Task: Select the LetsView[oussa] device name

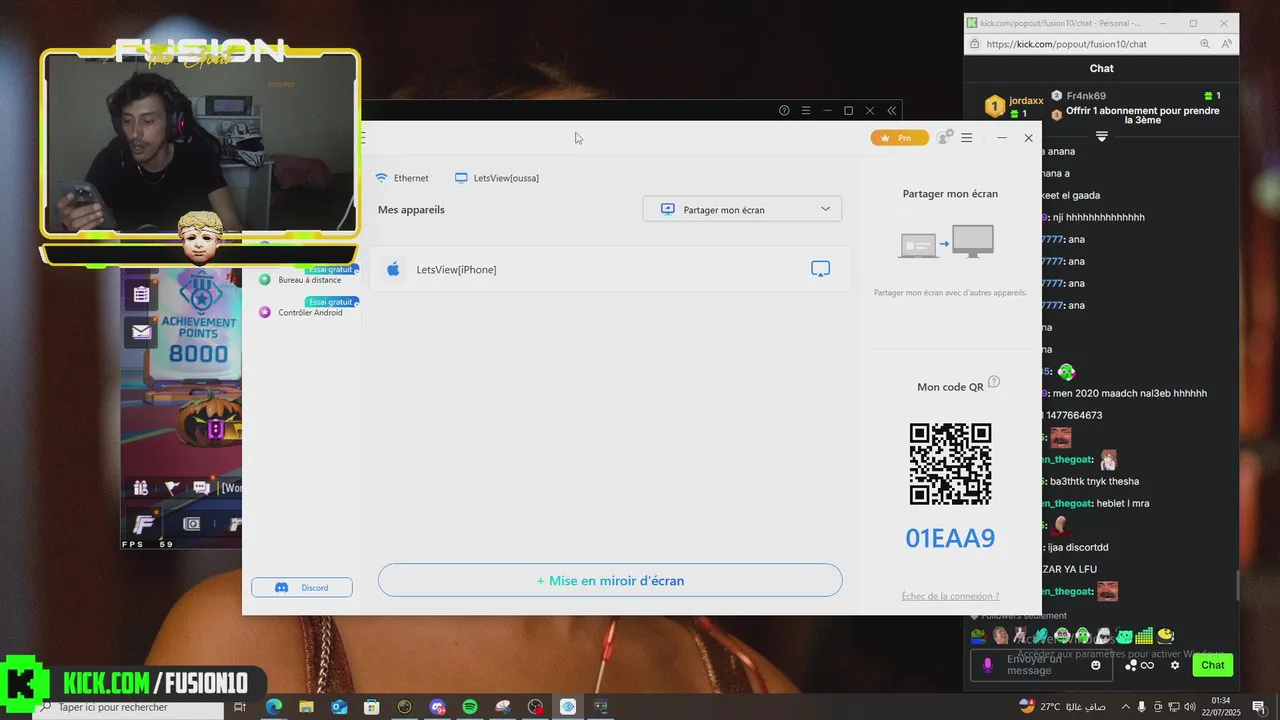Action: click(x=497, y=178)
